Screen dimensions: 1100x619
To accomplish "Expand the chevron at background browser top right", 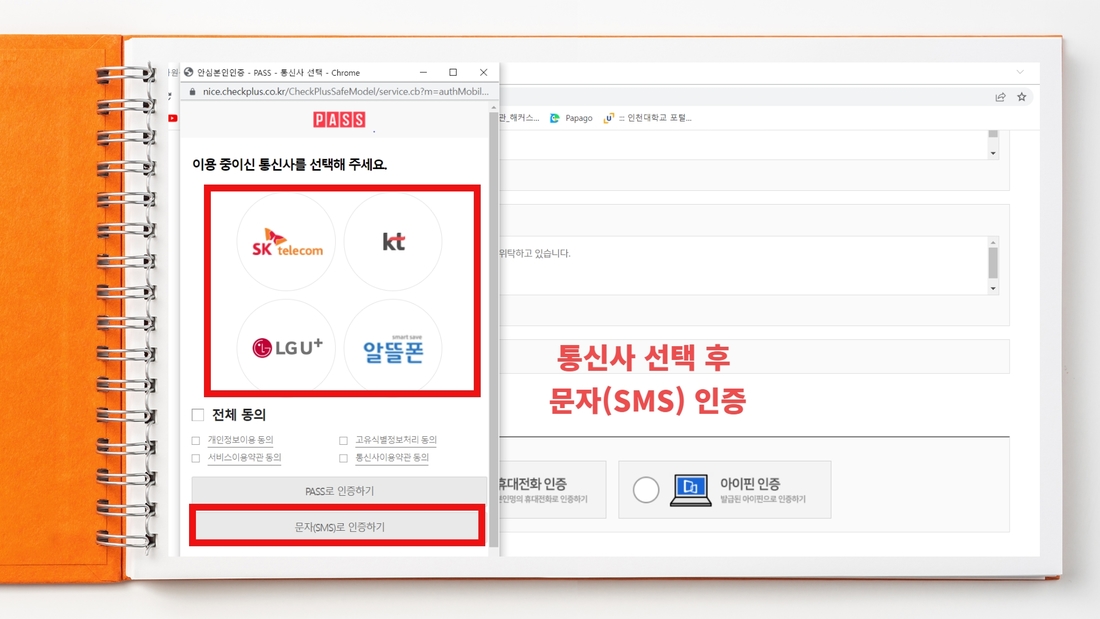I will click(x=1020, y=72).
